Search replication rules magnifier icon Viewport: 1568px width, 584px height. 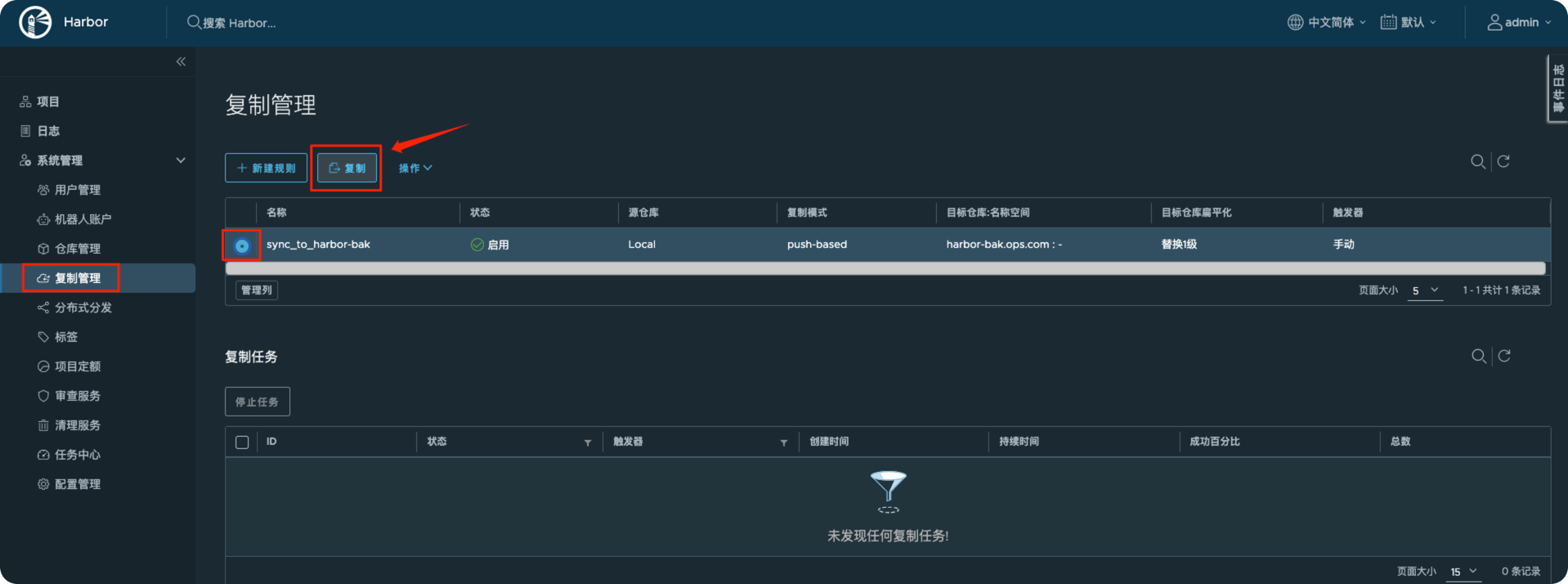click(x=1478, y=161)
